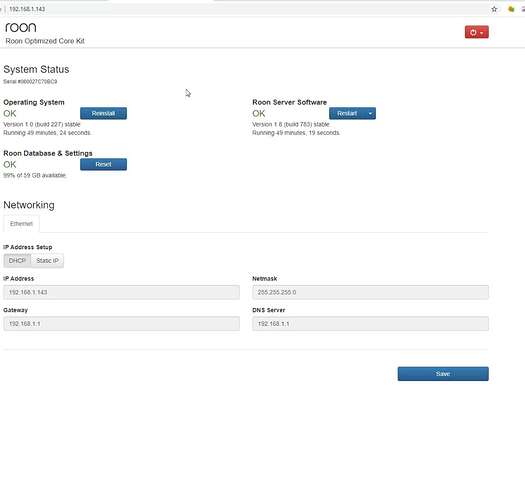Click the IP Address field
The height and width of the screenshot is (500, 525).
click(122, 292)
